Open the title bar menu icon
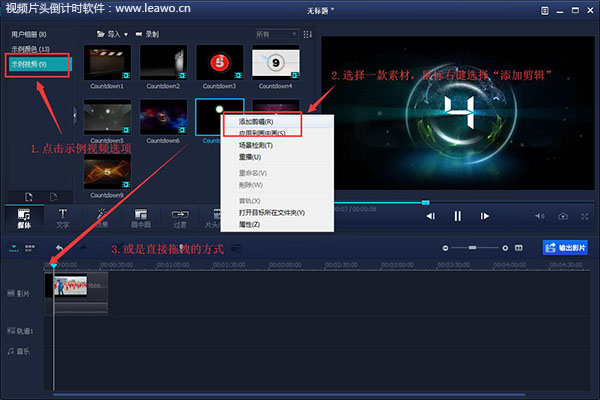The height and width of the screenshot is (400, 600). tap(545, 11)
